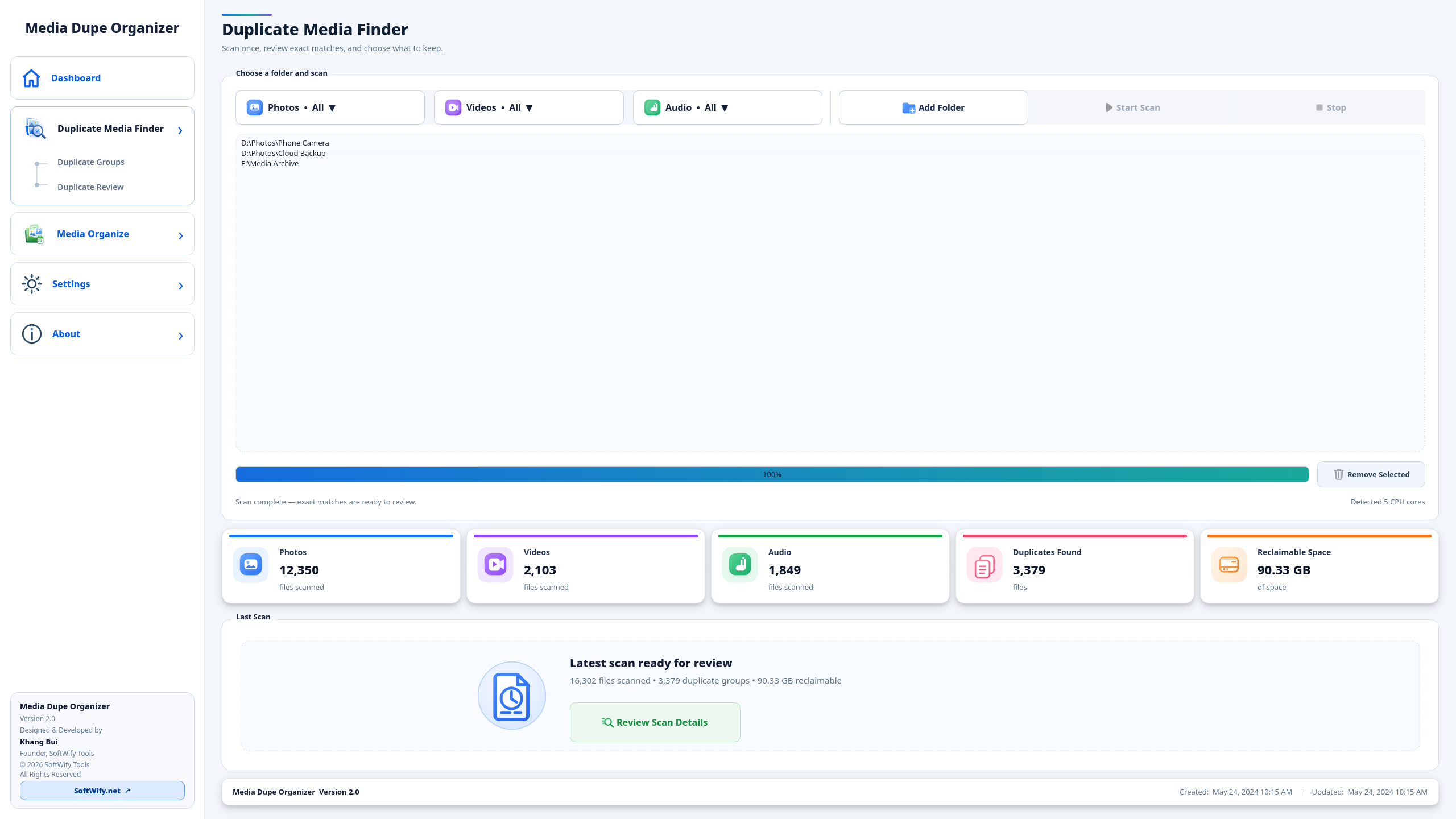
Task: Open the Photos type filter dropdown
Action: (x=330, y=107)
